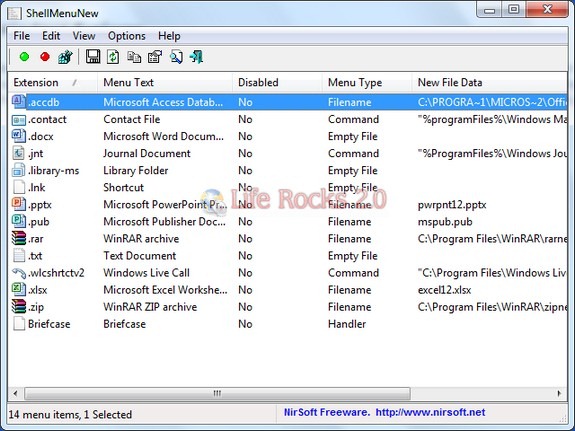Click the Refresh toolbar icon
This screenshot has height=431, width=575.
click(113, 57)
